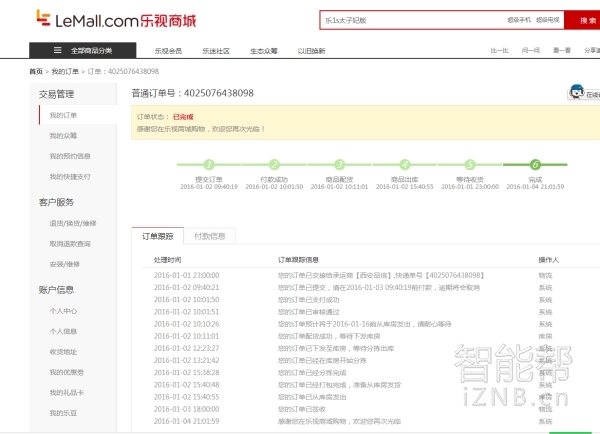Select tracking row 您的订单已支付成功
This screenshot has width=600, height=434.
coord(308,300)
